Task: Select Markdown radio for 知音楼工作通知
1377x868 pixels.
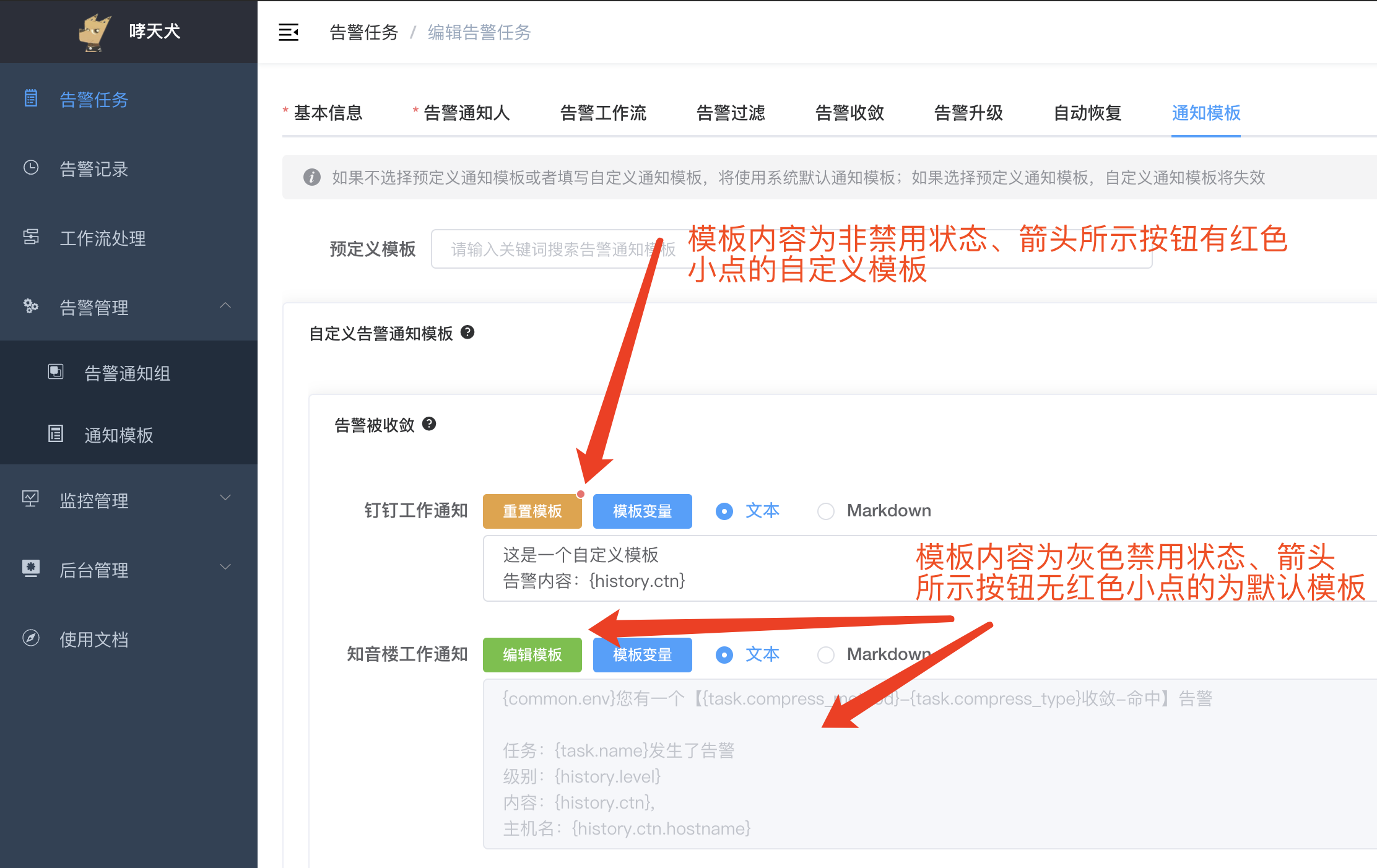Action: 826,655
